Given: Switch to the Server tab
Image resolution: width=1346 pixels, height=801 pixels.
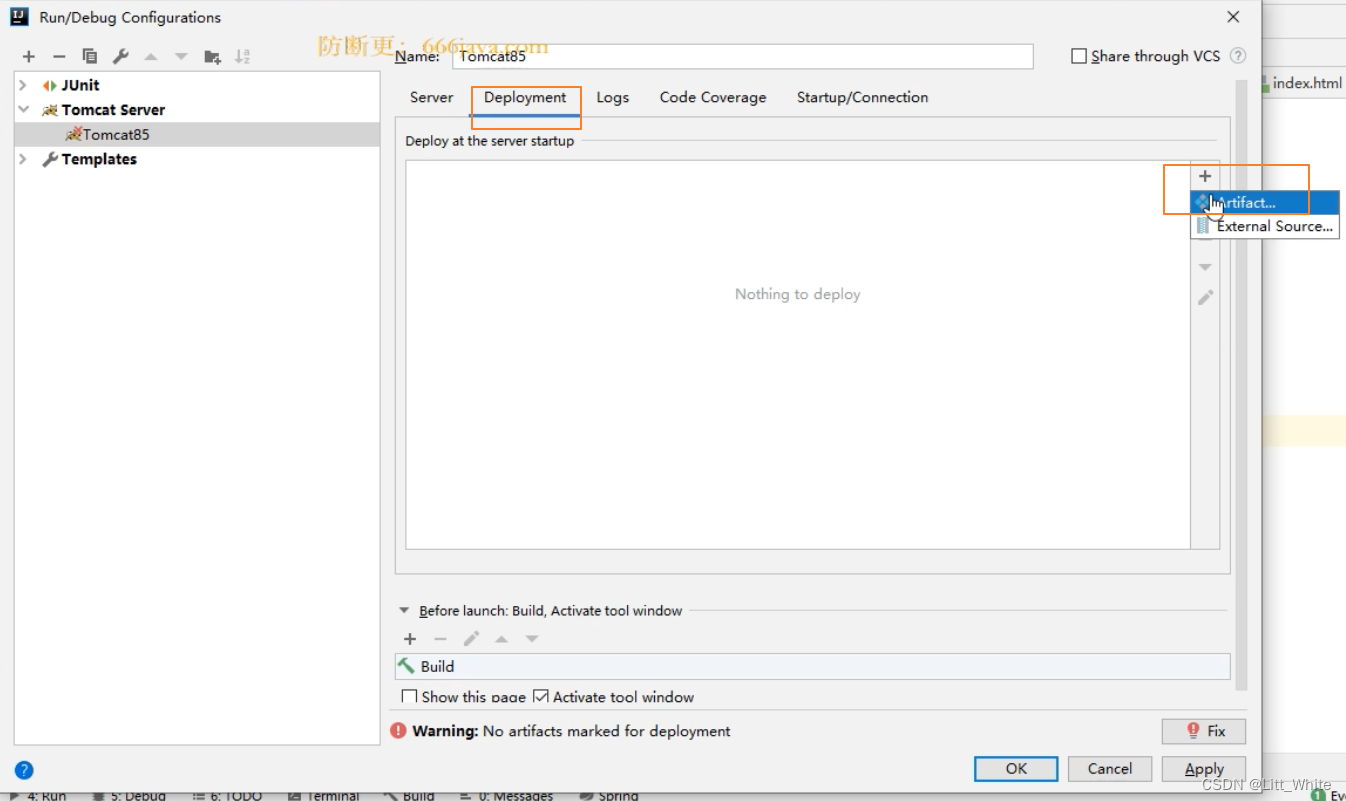Looking at the screenshot, I should tap(432, 97).
